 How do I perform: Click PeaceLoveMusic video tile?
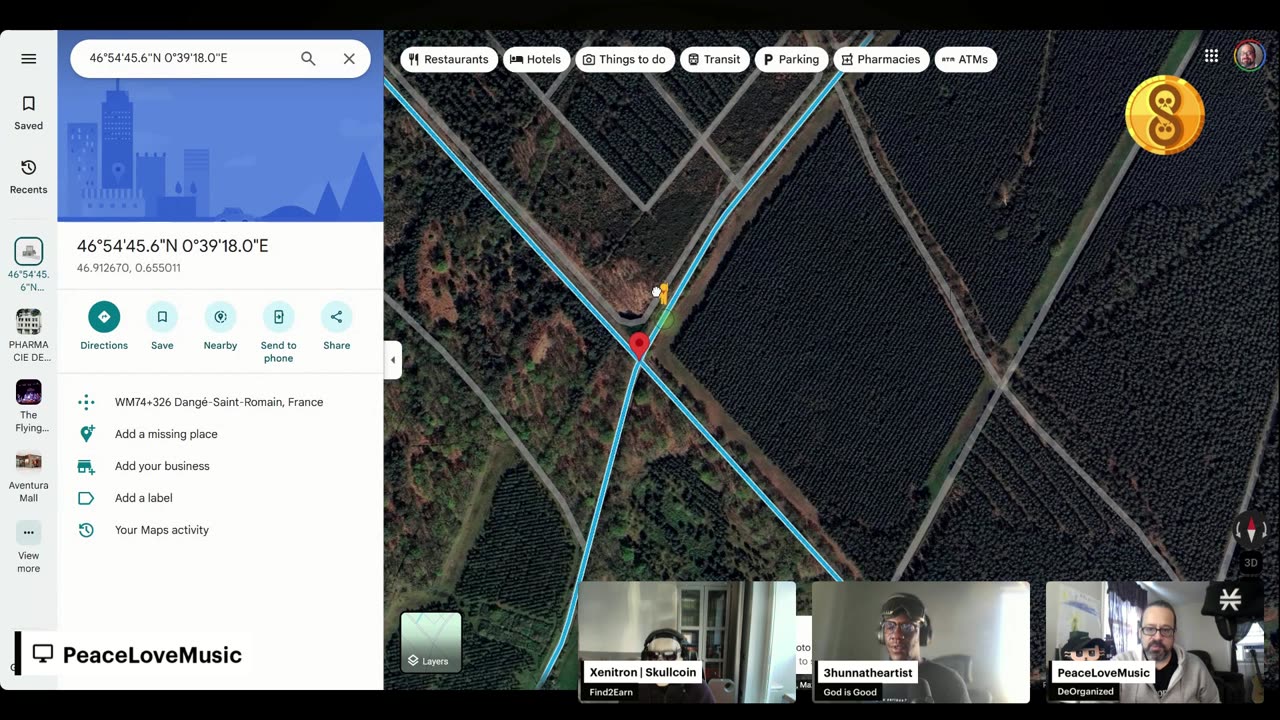[1154, 642]
